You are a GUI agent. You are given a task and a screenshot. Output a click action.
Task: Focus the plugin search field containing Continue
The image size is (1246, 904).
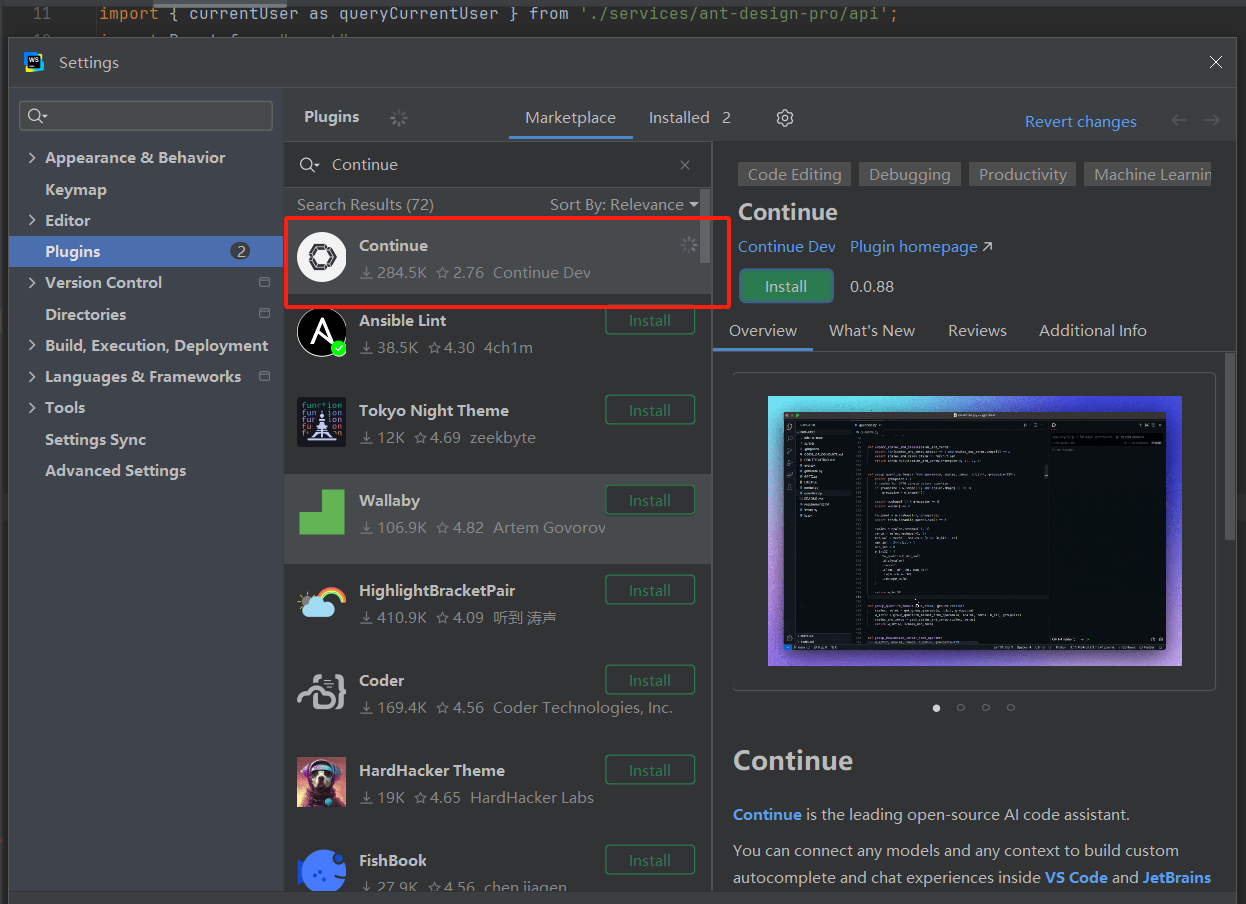pyautogui.click(x=498, y=165)
